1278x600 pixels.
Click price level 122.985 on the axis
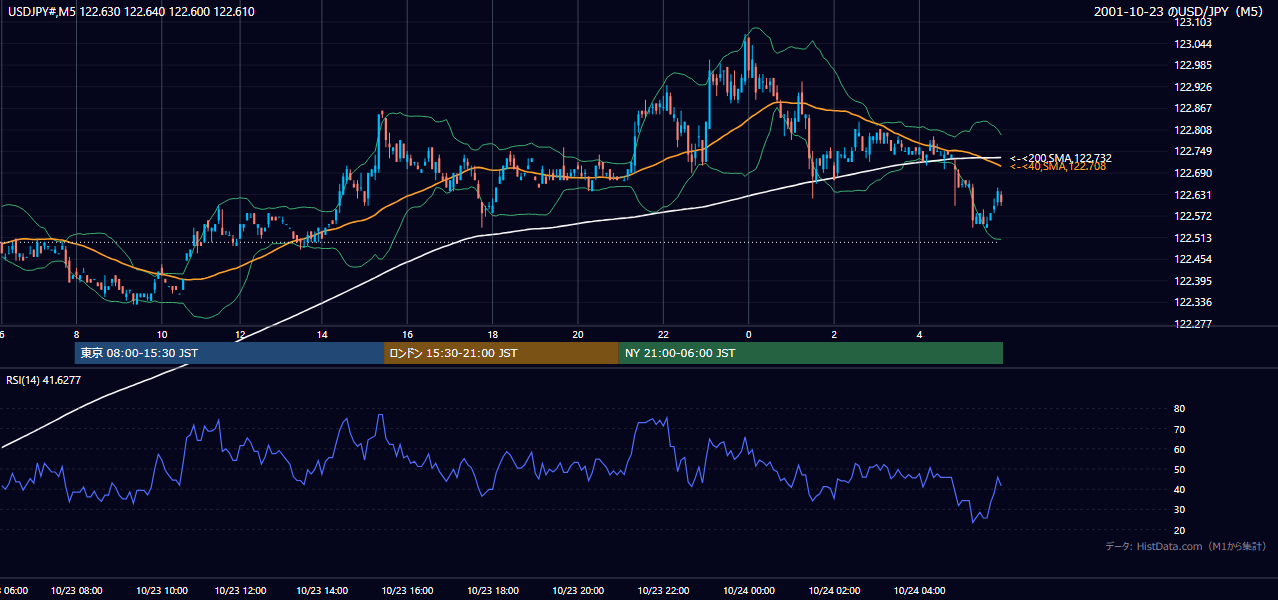point(1192,65)
